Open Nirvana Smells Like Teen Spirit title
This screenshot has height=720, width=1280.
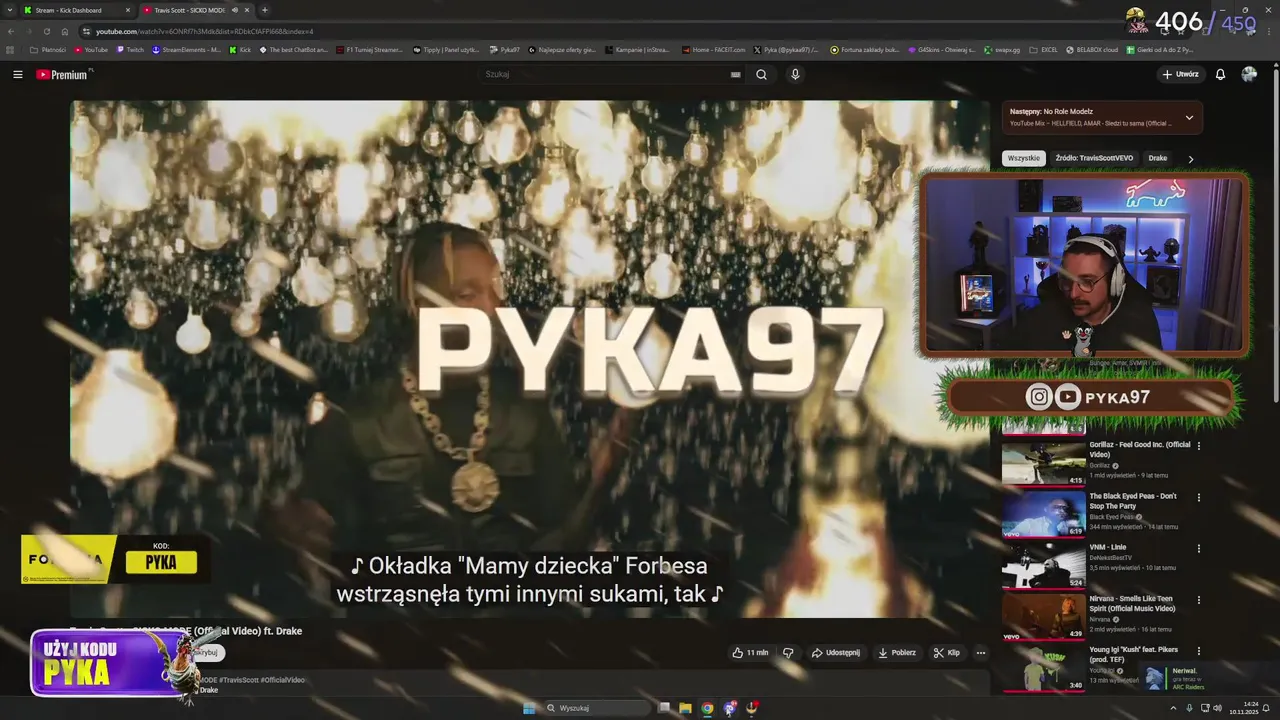(x=1133, y=603)
